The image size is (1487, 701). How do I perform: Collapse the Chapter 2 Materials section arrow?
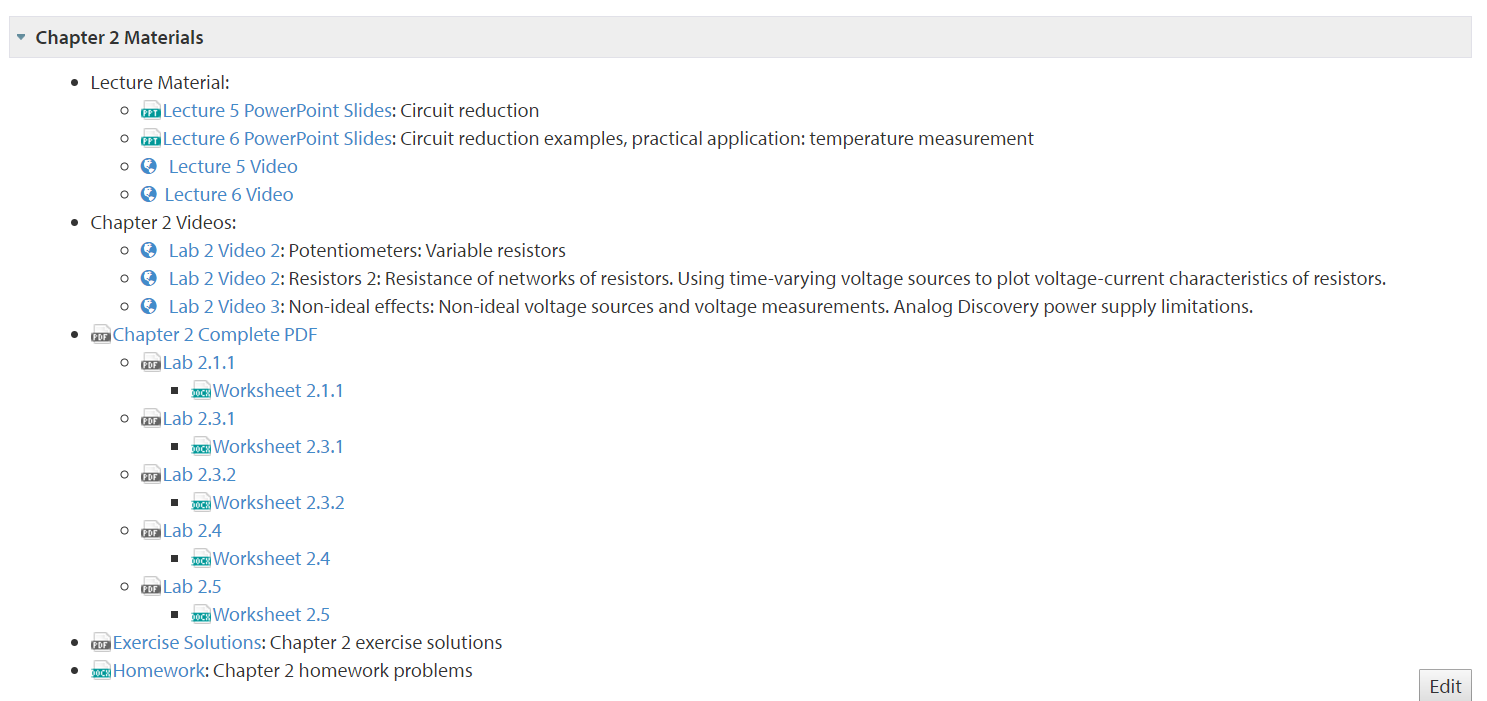[x=21, y=37]
